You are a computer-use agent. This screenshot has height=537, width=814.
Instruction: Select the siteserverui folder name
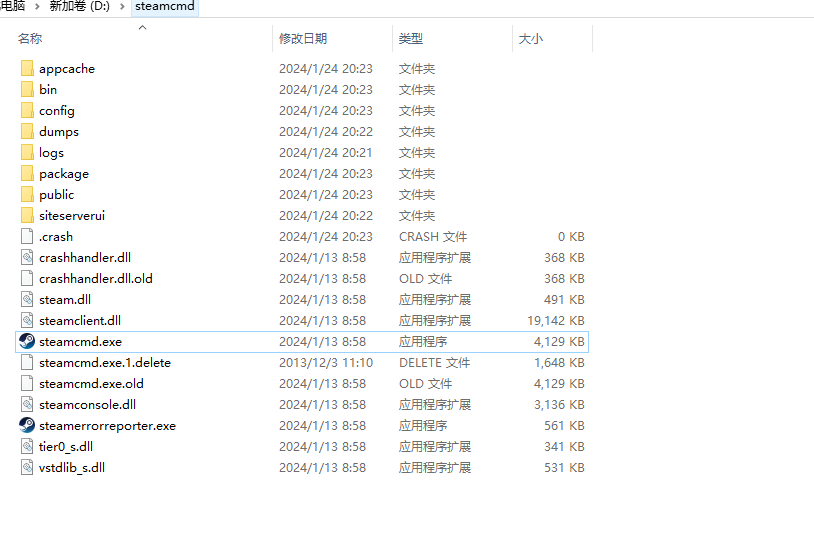pyautogui.click(x=72, y=216)
